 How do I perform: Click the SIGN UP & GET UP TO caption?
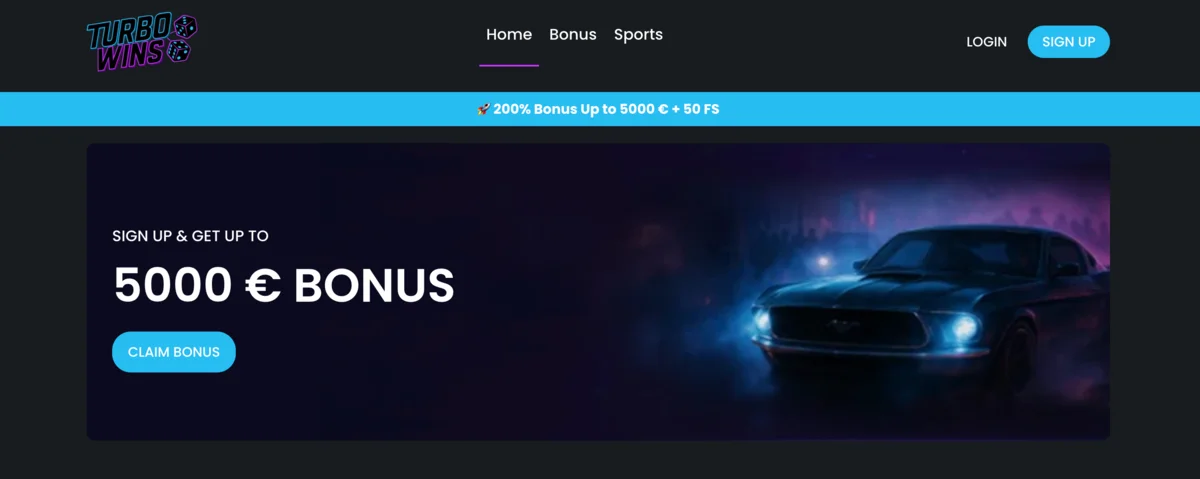tap(190, 236)
